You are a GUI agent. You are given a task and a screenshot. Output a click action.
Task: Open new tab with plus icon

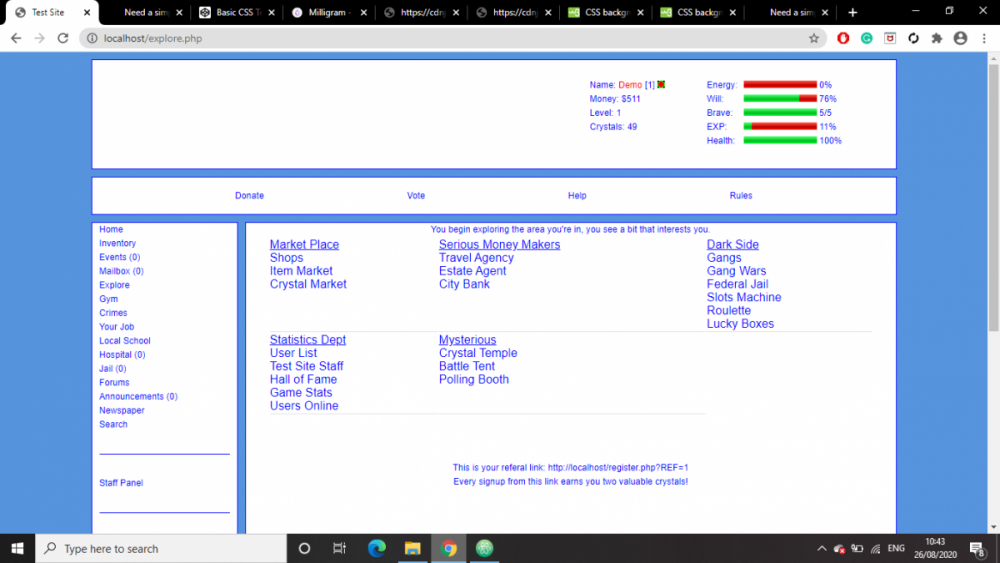point(853,13)
